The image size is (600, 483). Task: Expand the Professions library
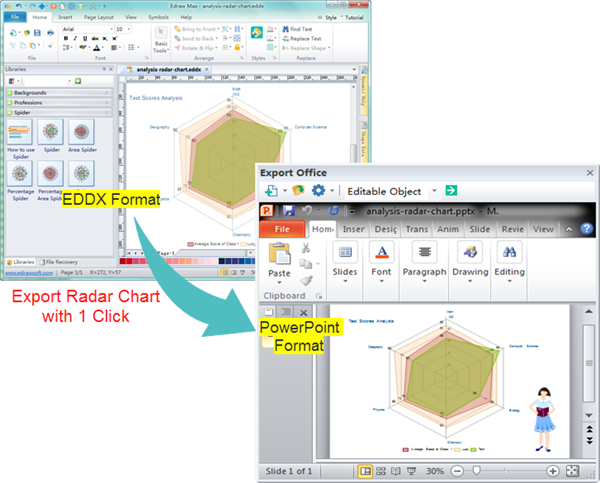(x=59, y=103)
